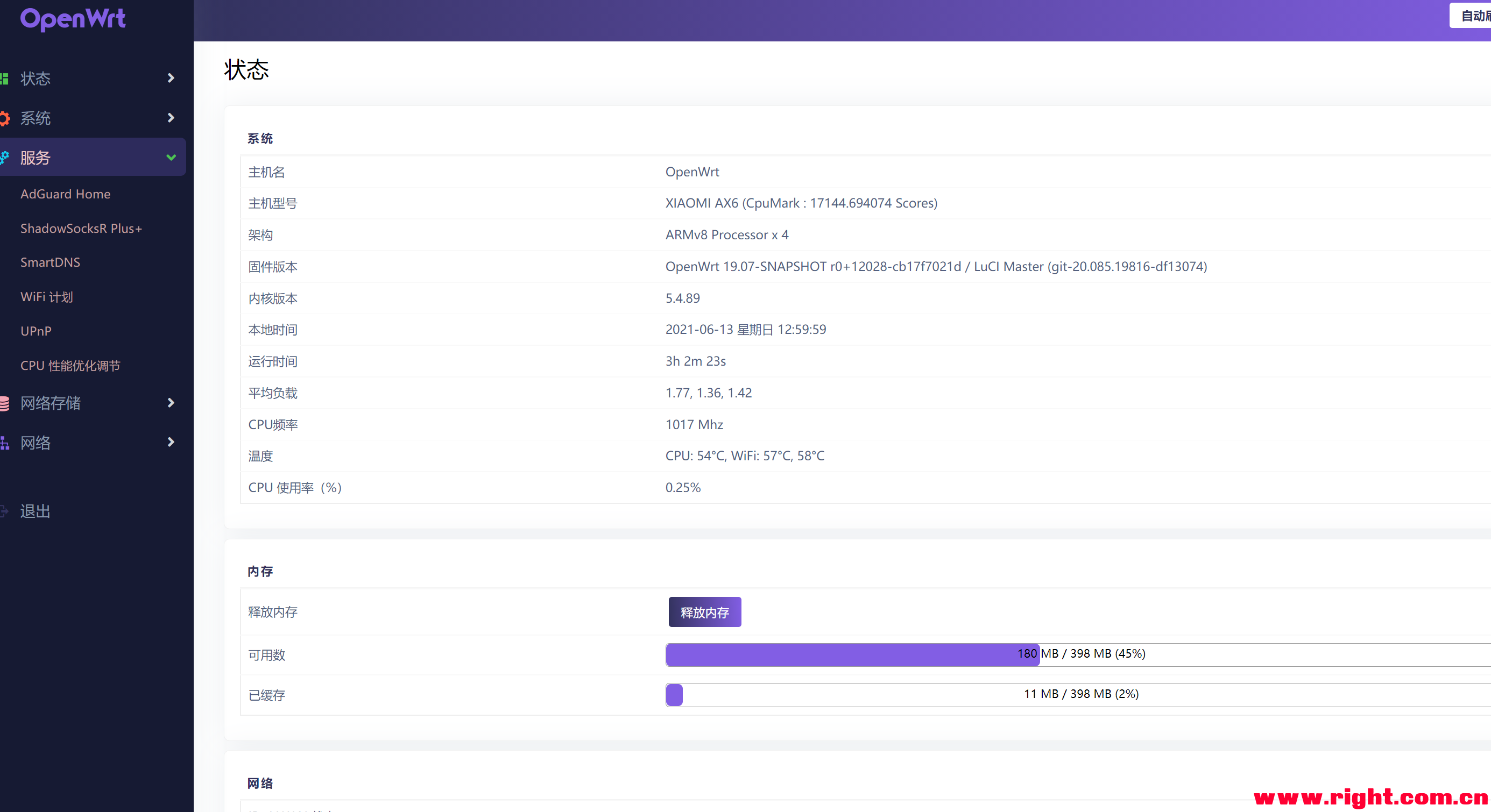Open ShadowSocksR Plus+ service page

click(x=81, y=229)
